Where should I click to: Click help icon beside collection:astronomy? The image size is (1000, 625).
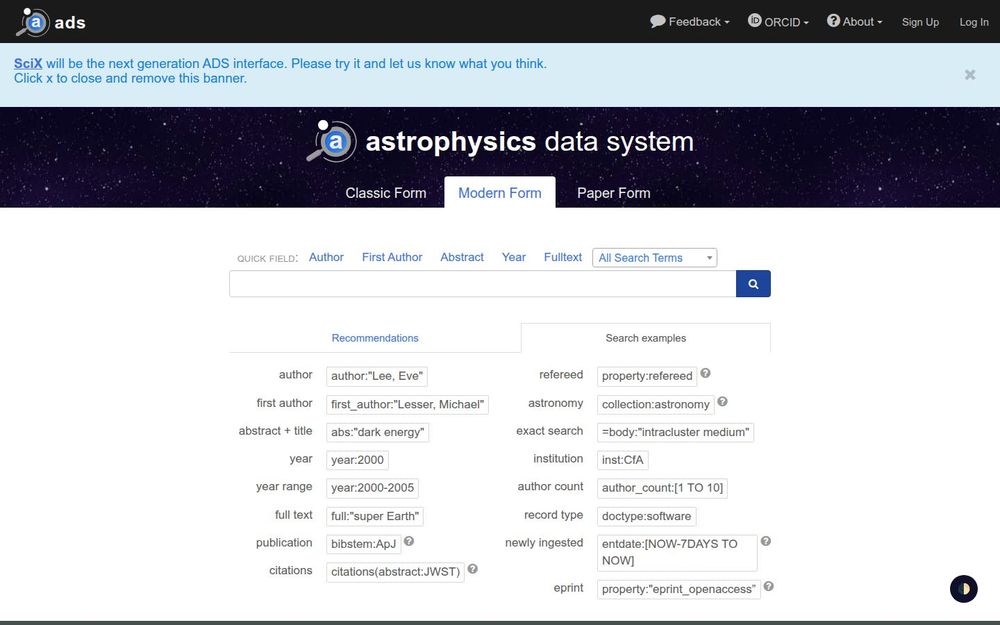click(x=723, y=401)
